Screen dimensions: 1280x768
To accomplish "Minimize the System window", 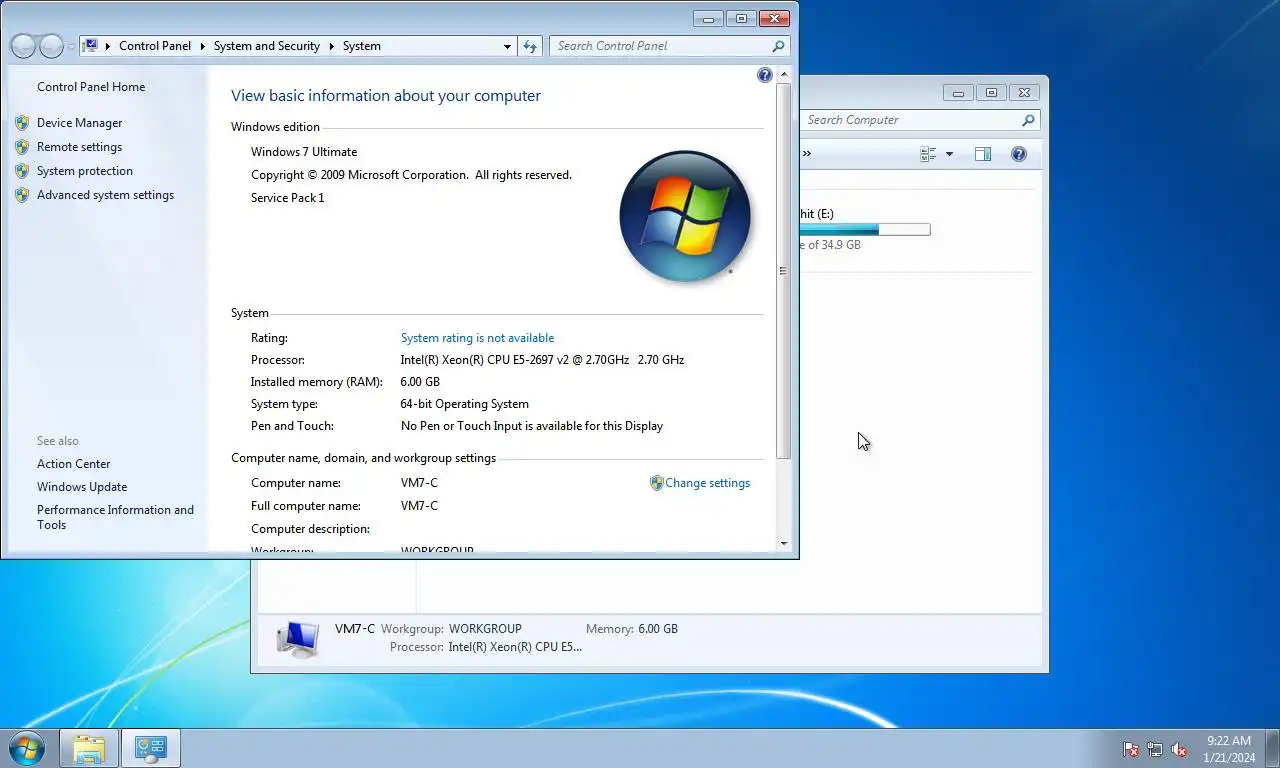I will click(x=708, y=18).
